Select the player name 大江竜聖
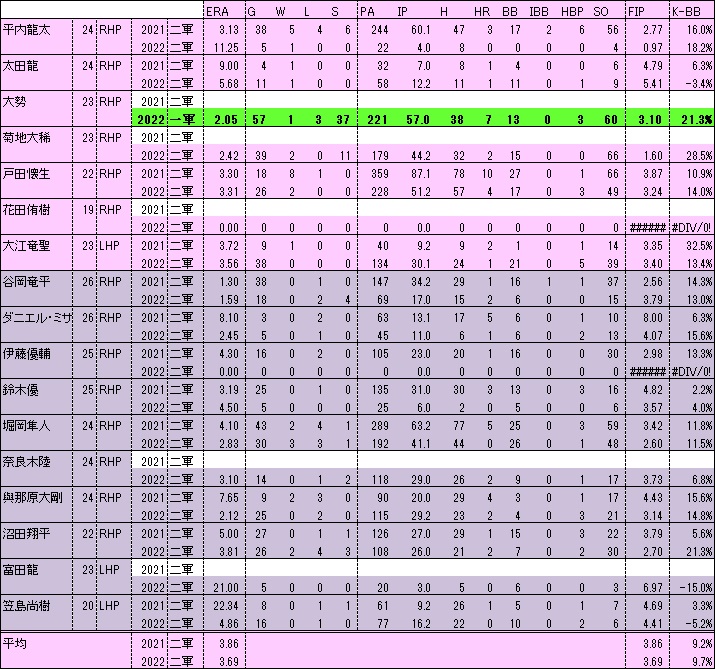This screenshot has width=715, height=669. coord(26,246)
